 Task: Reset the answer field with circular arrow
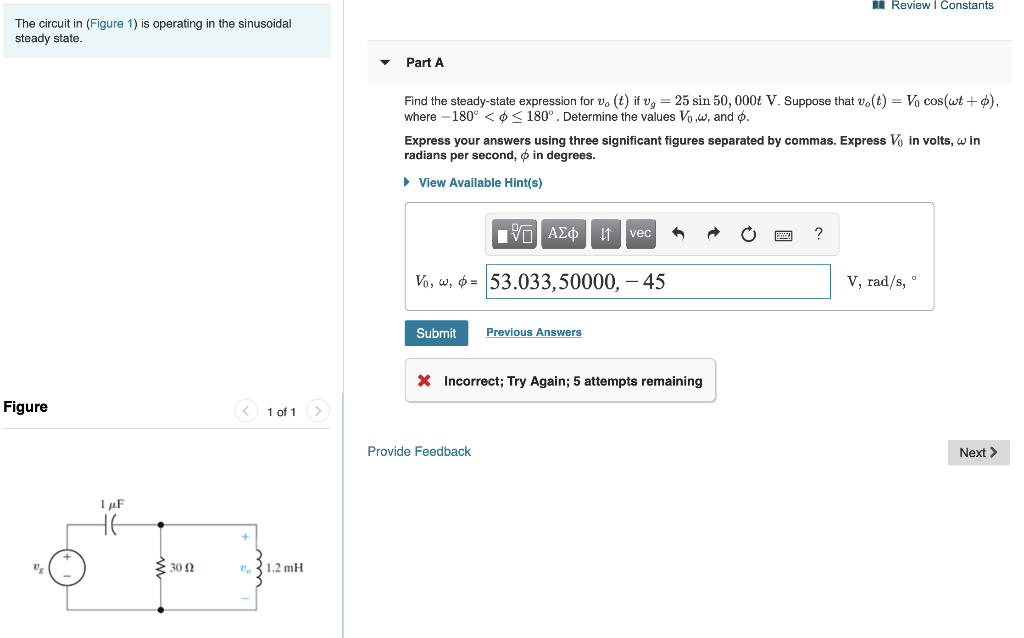(748, 234)
